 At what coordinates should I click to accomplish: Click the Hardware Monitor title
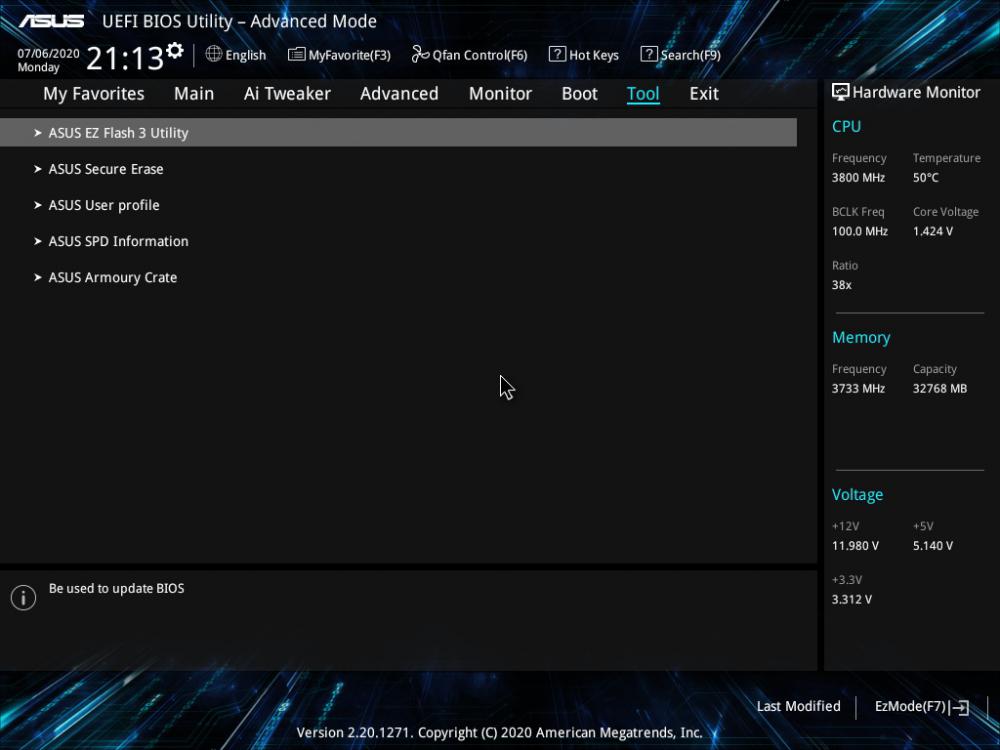pos(916,92)
